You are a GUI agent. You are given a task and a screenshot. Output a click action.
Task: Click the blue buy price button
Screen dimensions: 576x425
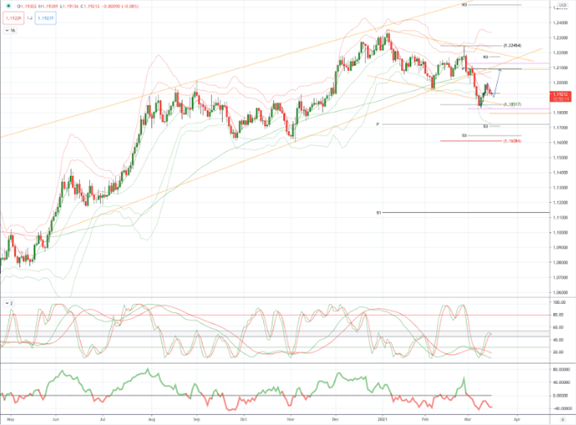[46, 18]
